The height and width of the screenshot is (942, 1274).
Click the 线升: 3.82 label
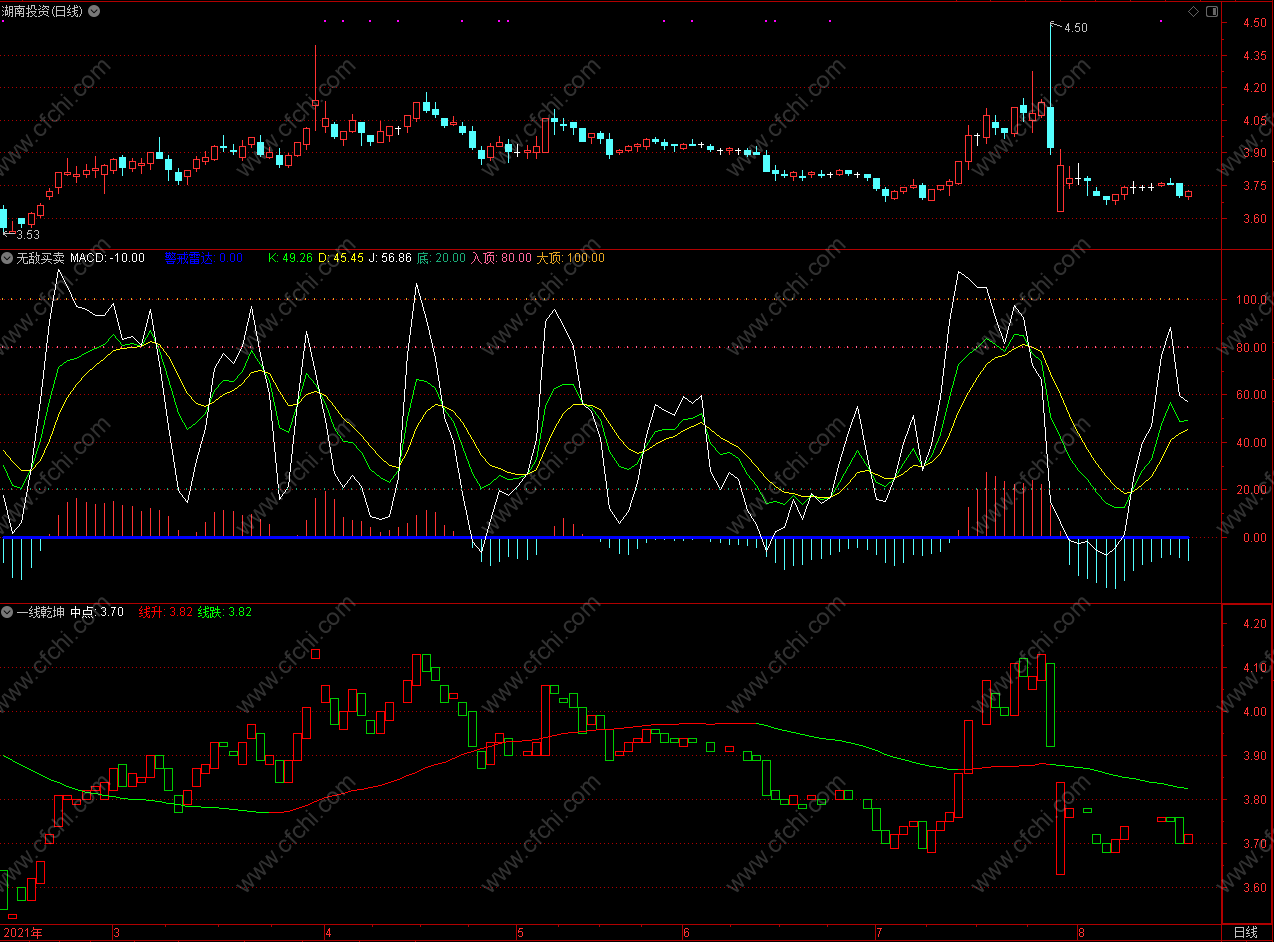165,612
